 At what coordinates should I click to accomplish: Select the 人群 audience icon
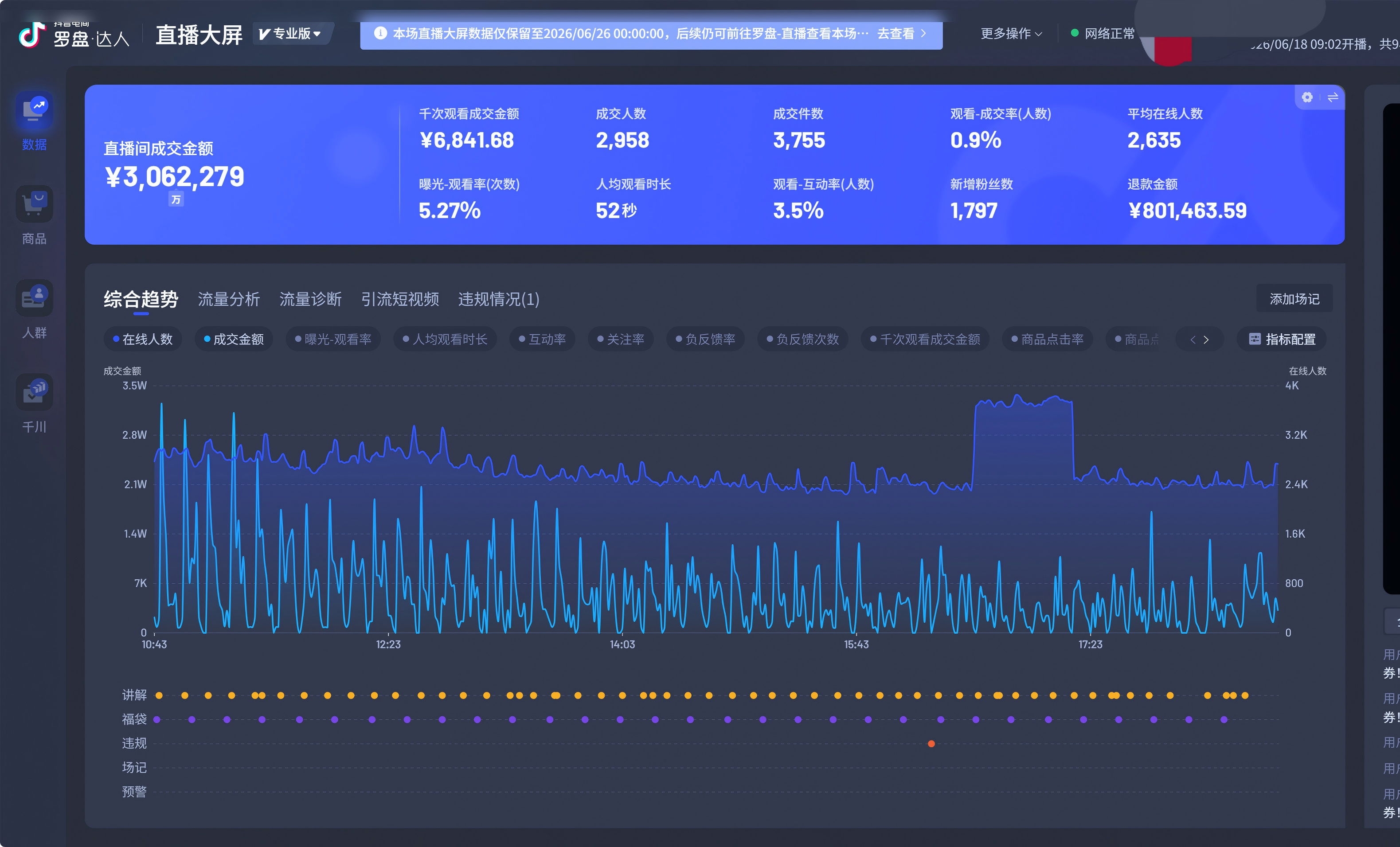34,298
